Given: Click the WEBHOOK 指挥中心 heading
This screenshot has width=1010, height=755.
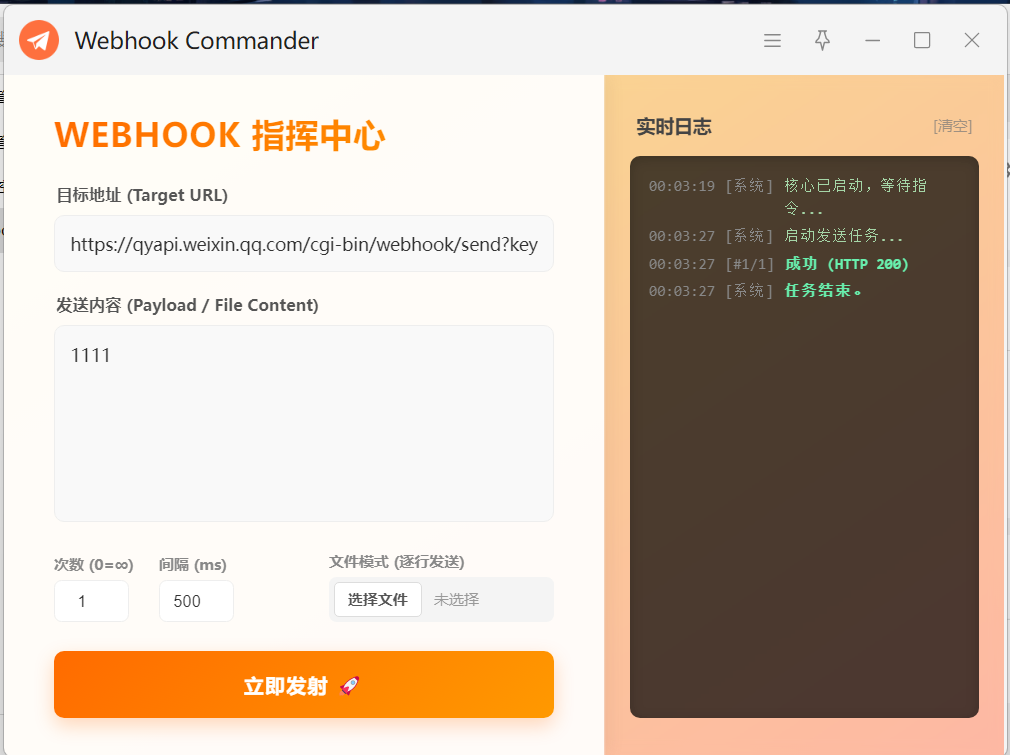Looking at the screenshot, I should 220,135.
